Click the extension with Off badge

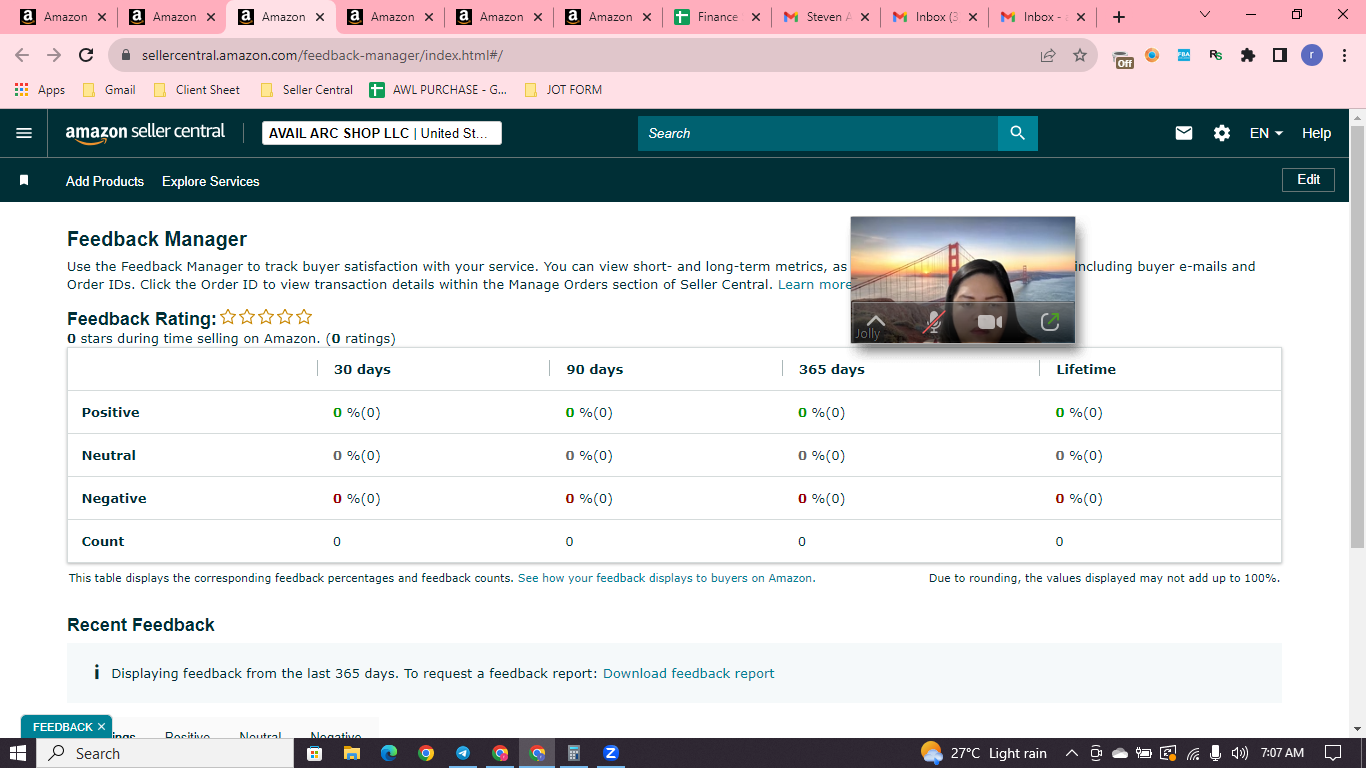click(x=1123, y=58)
